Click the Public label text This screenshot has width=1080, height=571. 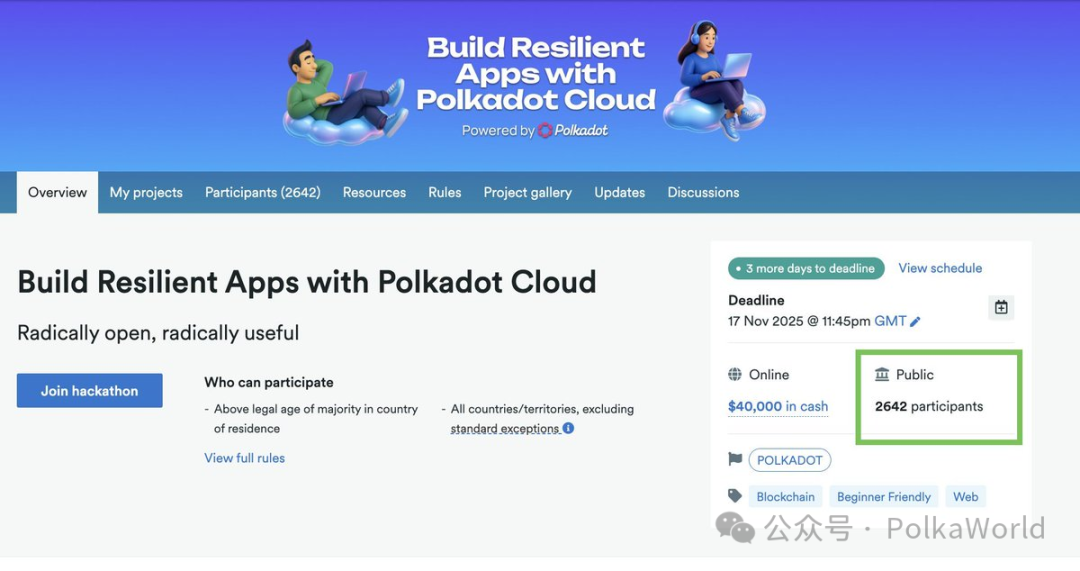(x=915, y=374)
